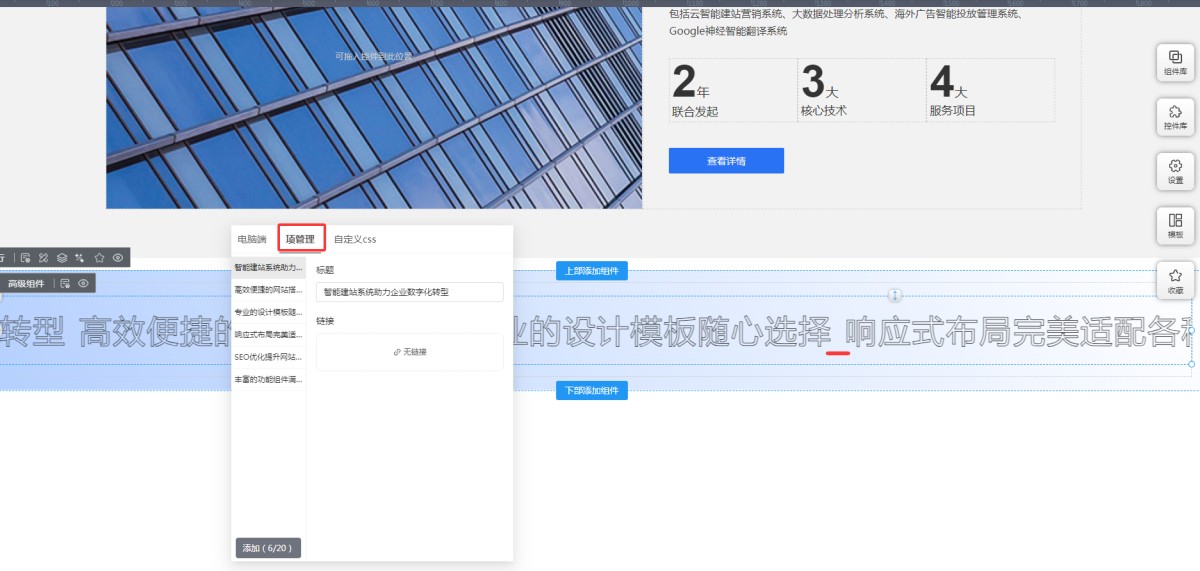Viewport: 1200px width, 571px height.
Task: Click the brush style icon in row toolbar
Action: pos(43,258)
